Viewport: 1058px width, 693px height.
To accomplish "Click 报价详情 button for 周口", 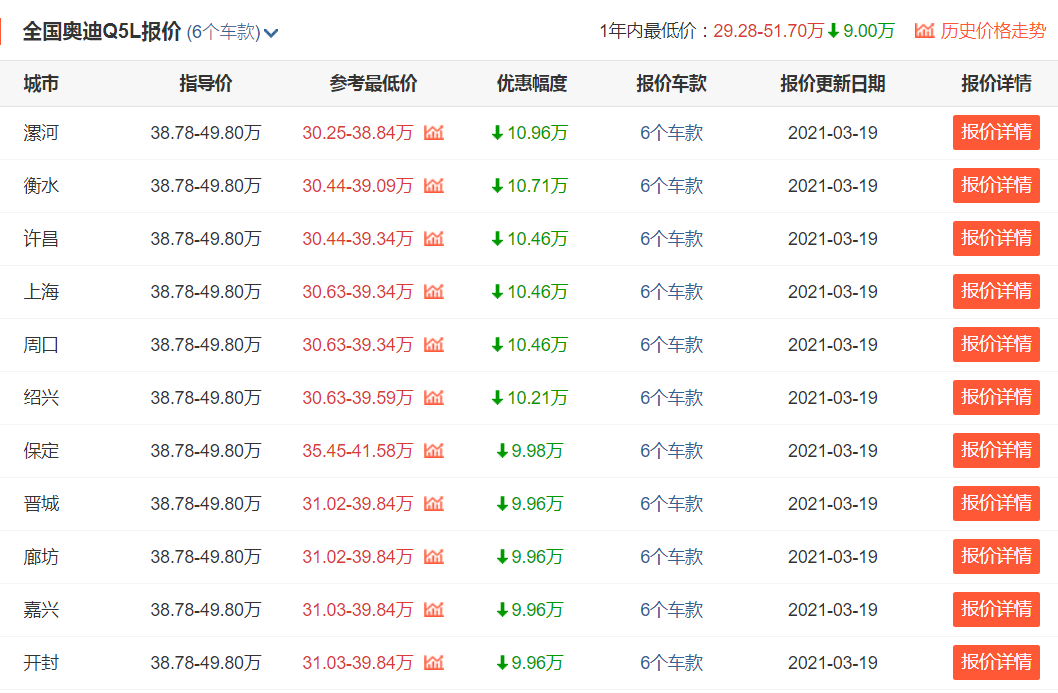I will 996,345.
